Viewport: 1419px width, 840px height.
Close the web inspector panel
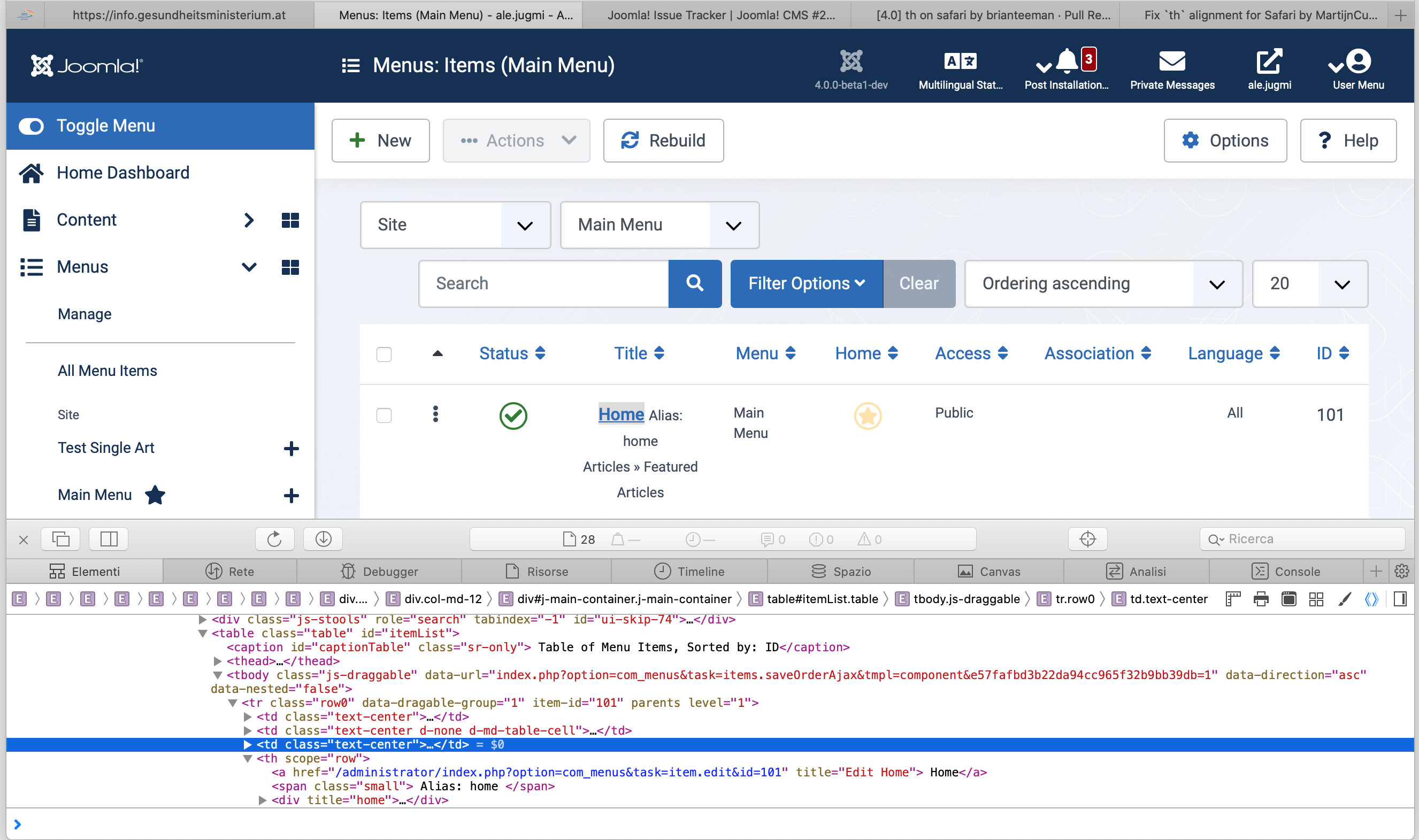[23, 540]
